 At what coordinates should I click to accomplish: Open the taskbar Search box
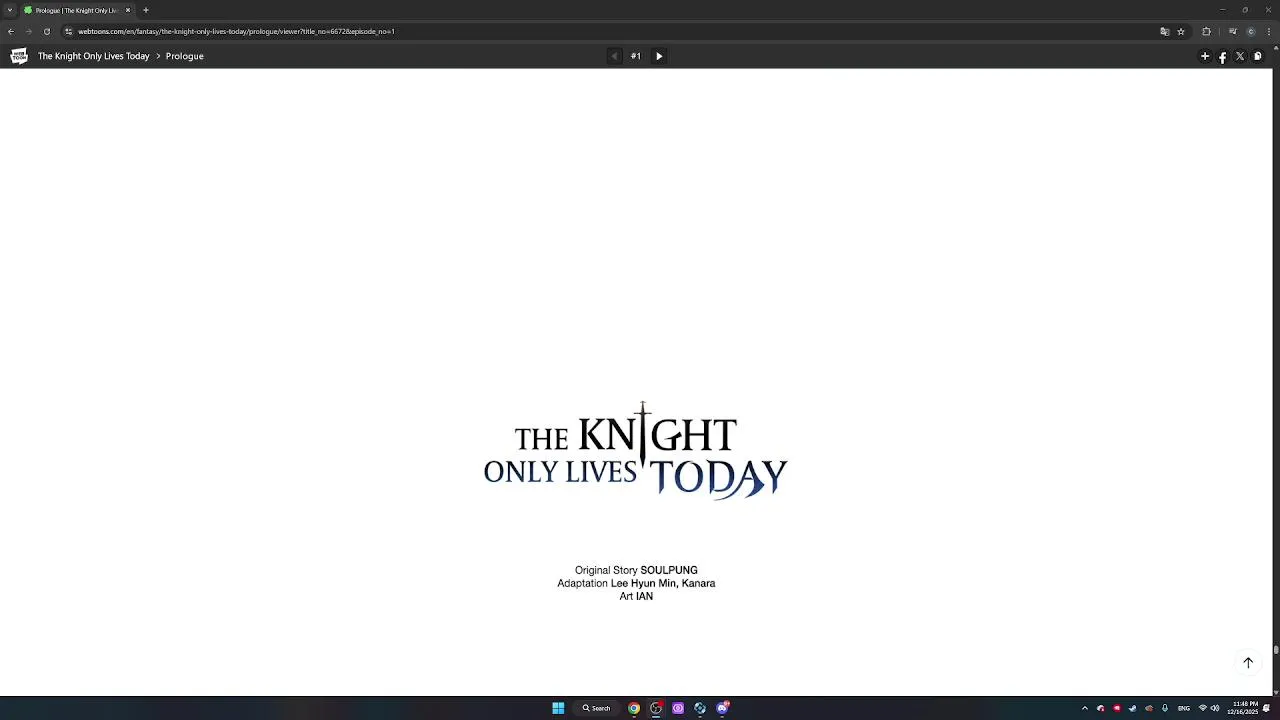[x=596, y=708]
